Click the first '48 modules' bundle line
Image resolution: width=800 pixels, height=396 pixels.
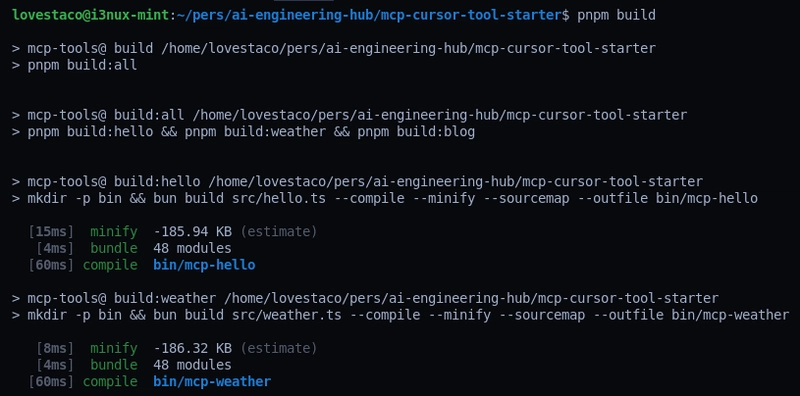(192, 249)
